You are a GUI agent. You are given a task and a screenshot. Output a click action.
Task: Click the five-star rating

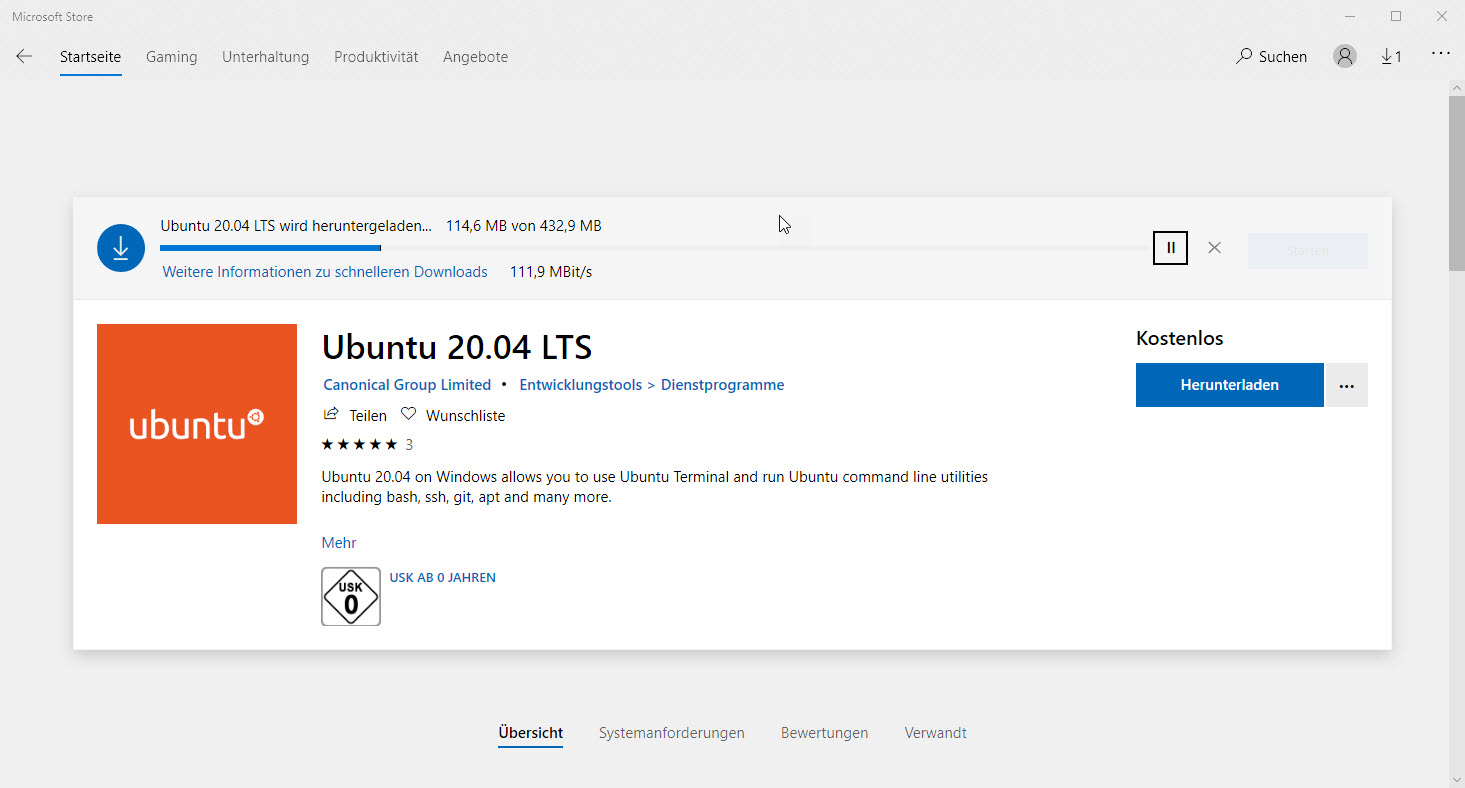(x=359, y=444)
